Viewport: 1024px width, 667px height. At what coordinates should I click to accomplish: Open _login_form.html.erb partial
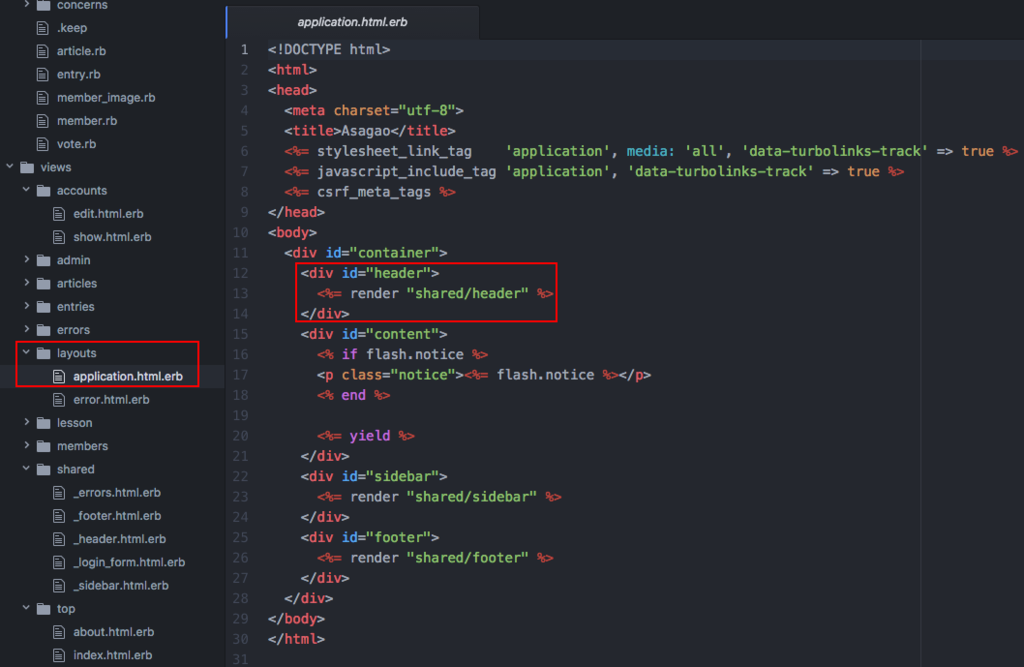[x=129, y=562]
